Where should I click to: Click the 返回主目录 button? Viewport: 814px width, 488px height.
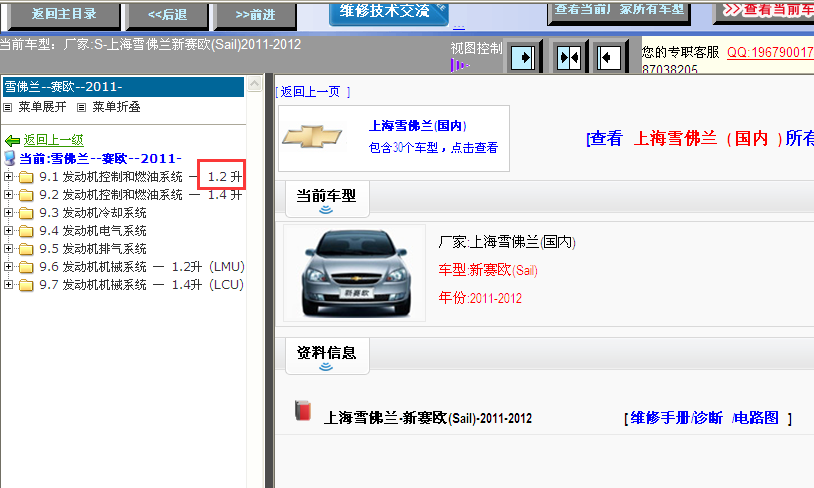coord(64,15)
